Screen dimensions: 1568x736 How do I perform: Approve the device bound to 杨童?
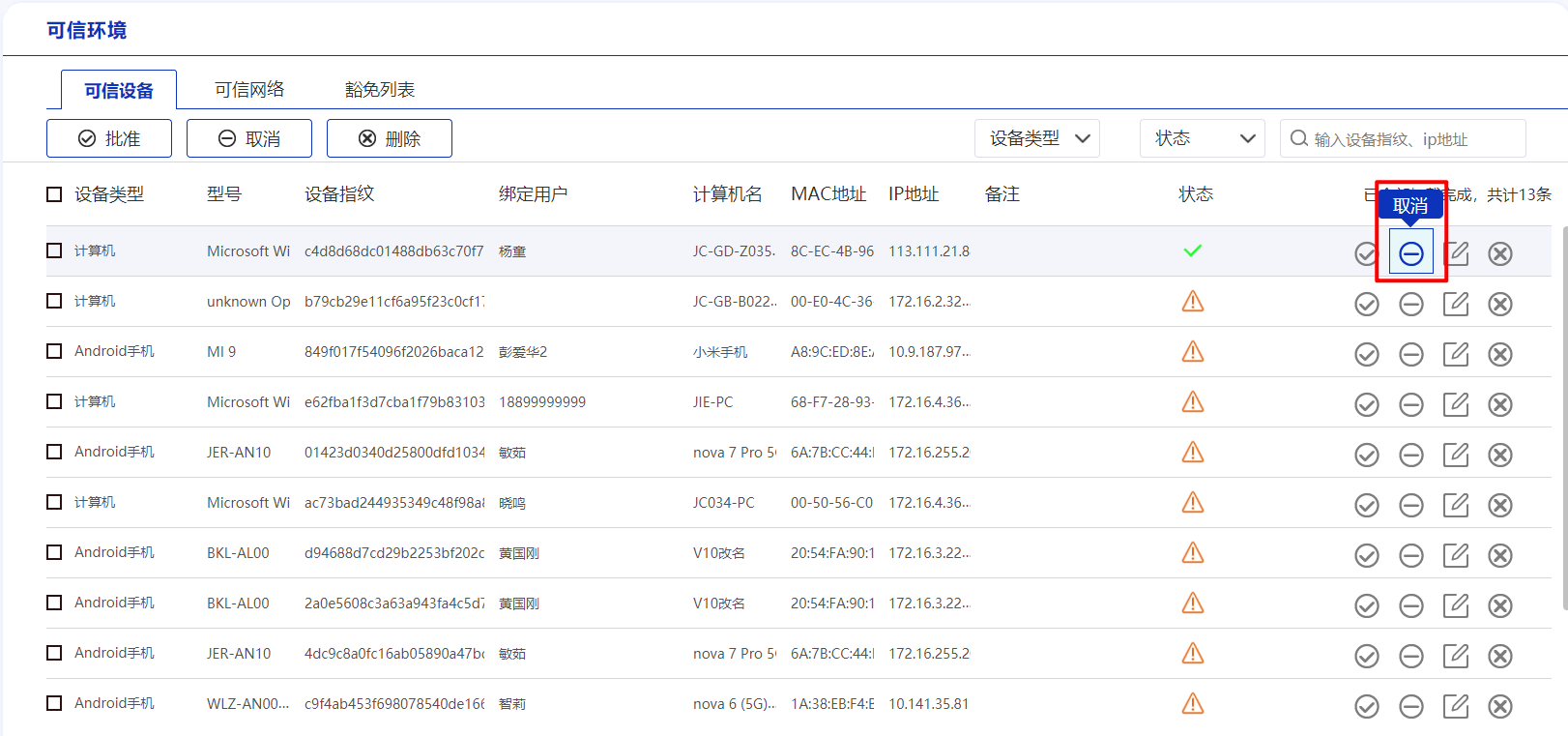click(1366, 253)
